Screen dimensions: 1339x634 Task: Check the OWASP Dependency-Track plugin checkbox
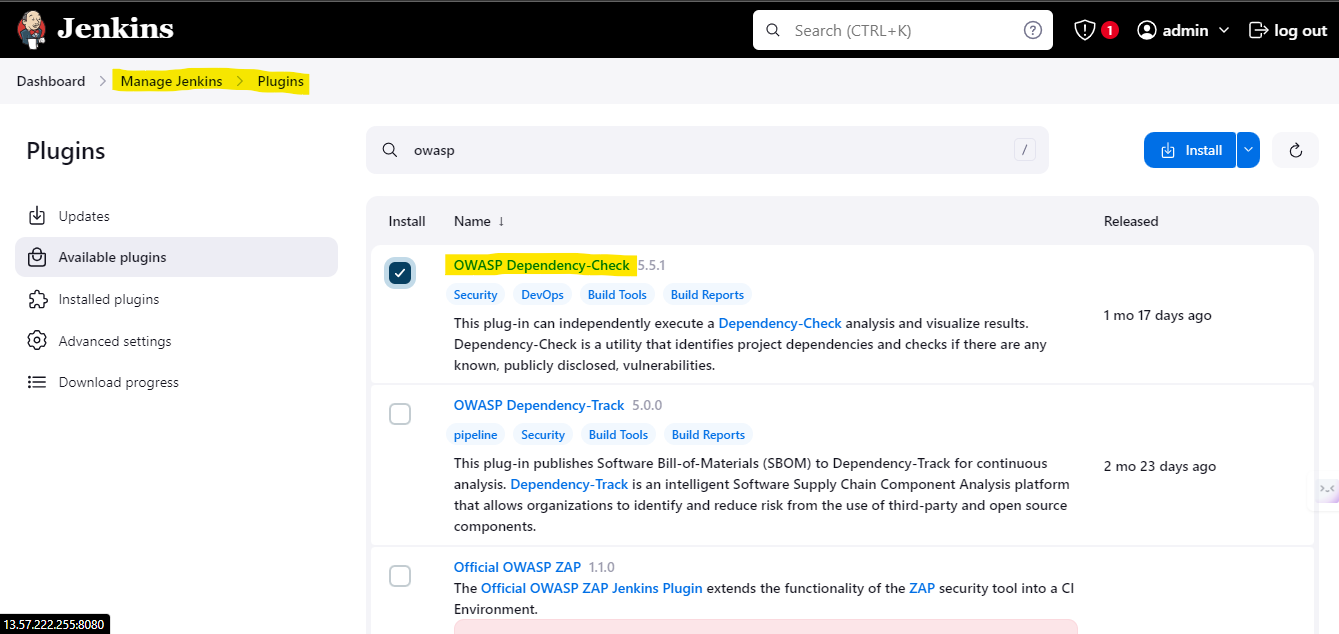(400, 413)
